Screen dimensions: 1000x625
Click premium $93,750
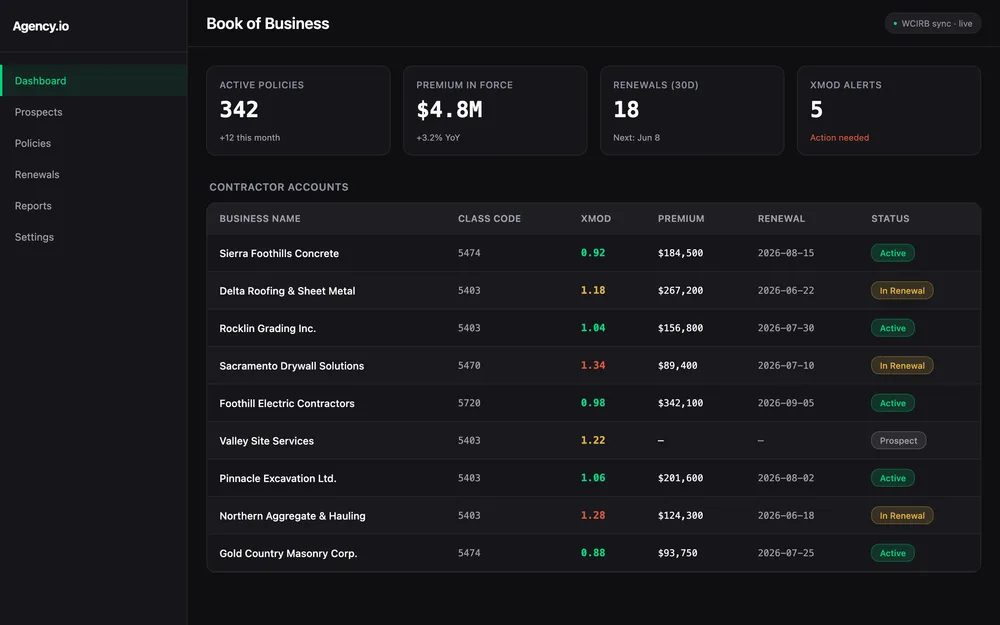tap(678, 553)
